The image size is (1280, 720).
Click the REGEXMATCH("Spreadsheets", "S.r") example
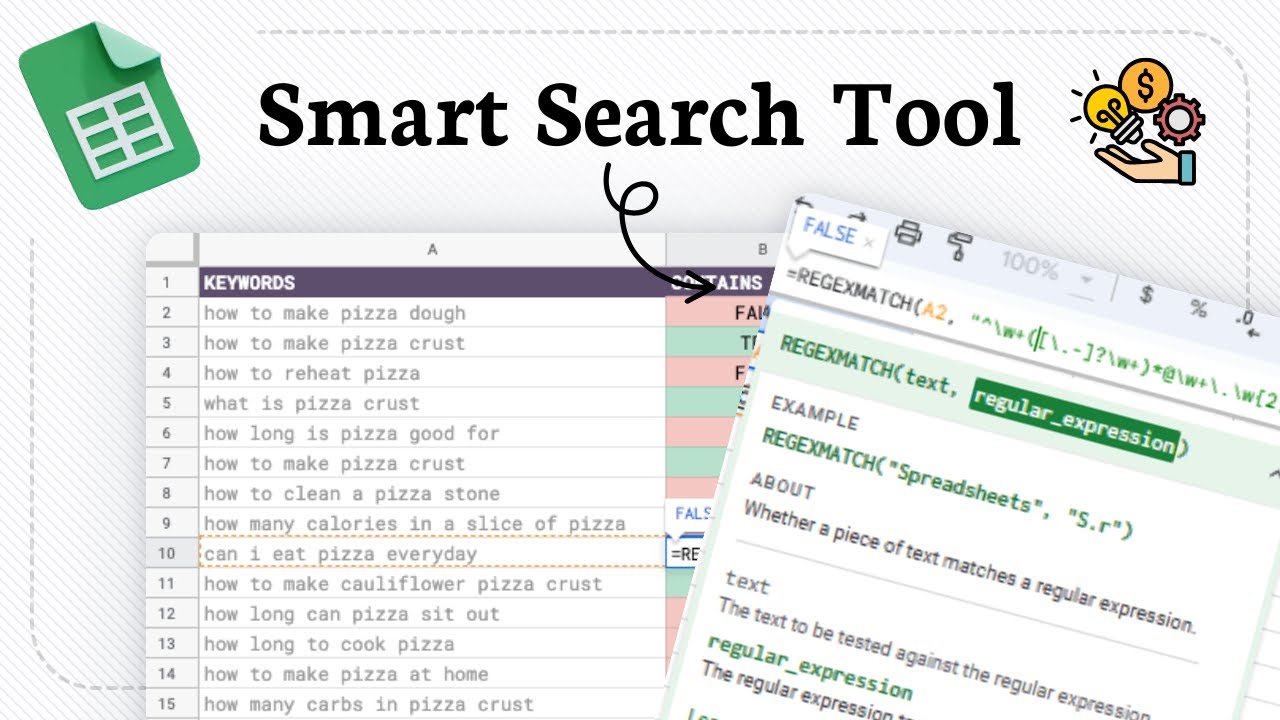coord(946,483)
